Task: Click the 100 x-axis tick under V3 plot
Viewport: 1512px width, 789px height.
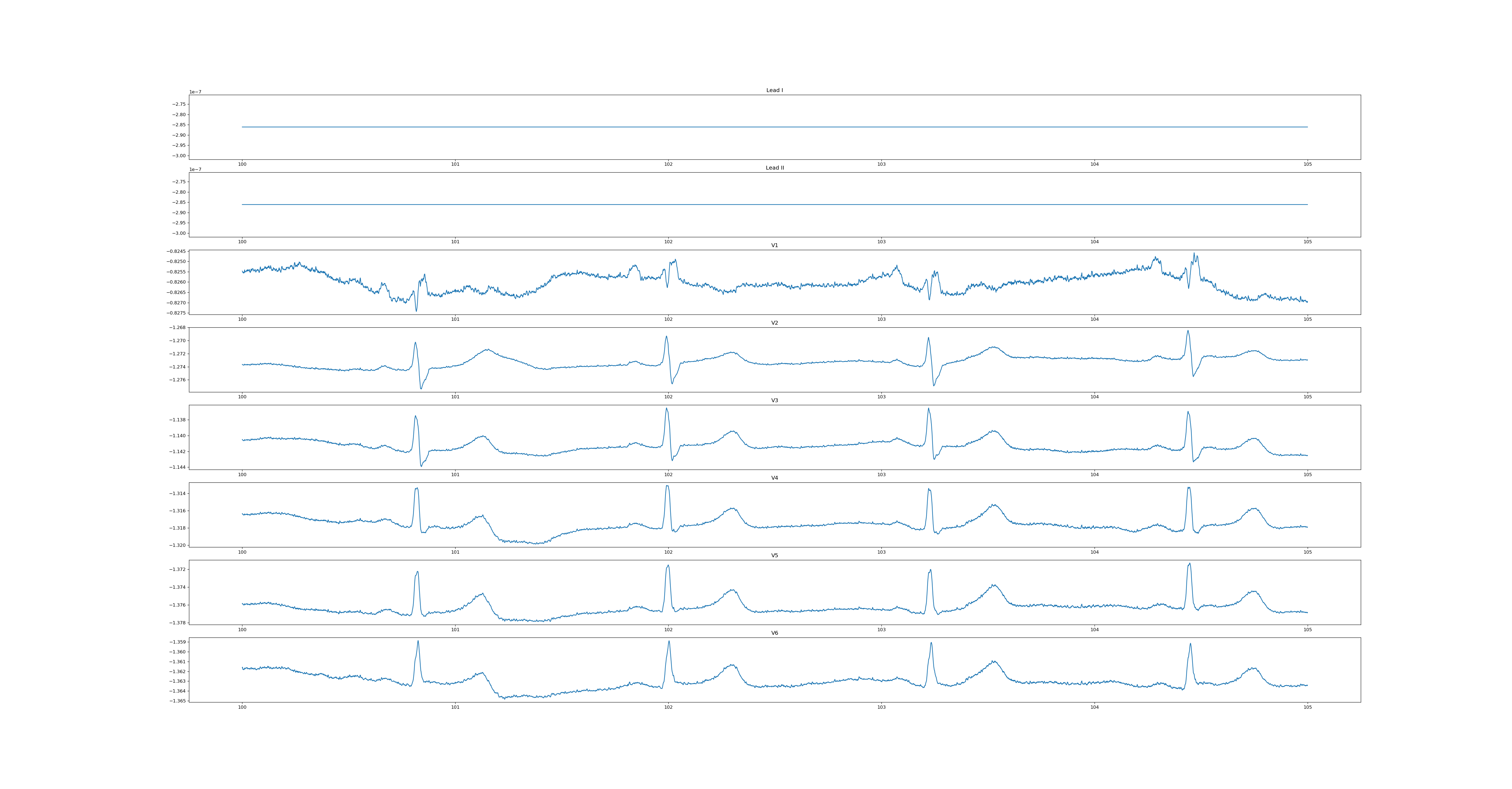Action: point(242,474)
